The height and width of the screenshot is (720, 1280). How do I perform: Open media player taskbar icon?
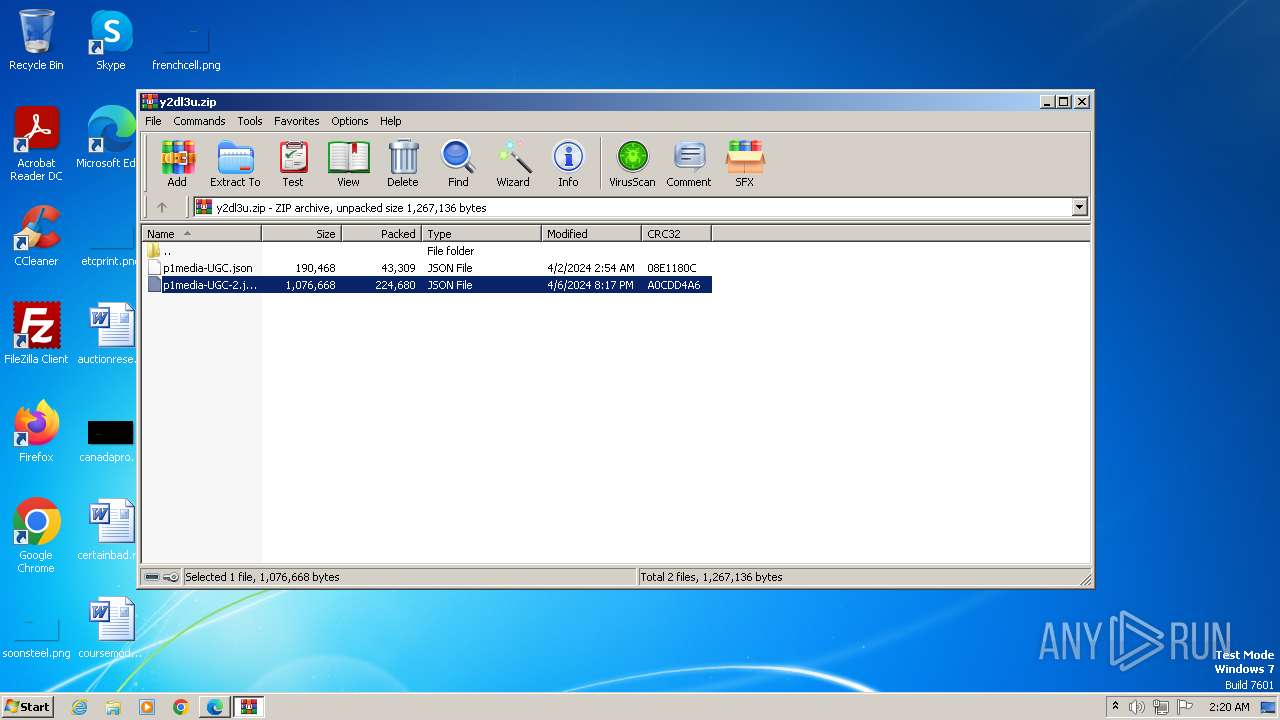tap(147, 707)
